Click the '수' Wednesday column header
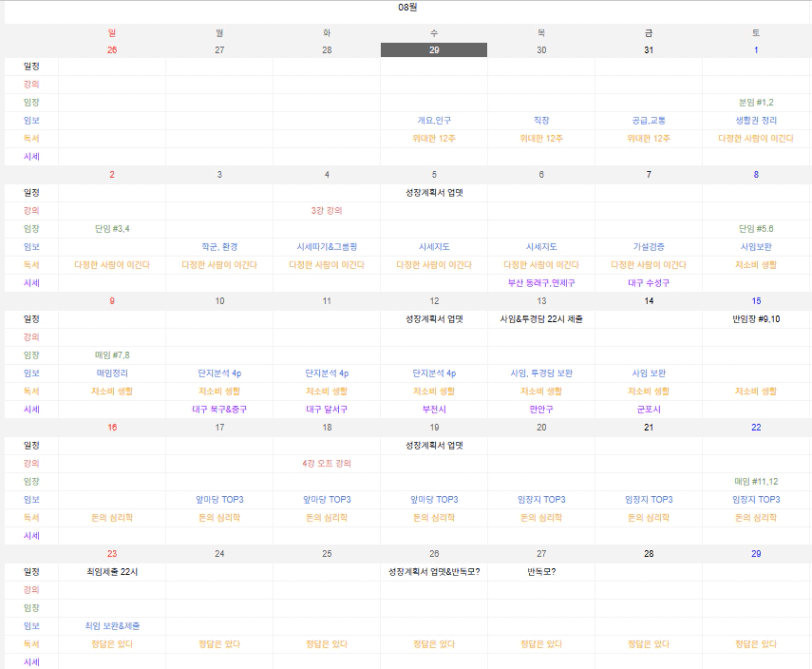812x669 pixels. coord(434,33)
